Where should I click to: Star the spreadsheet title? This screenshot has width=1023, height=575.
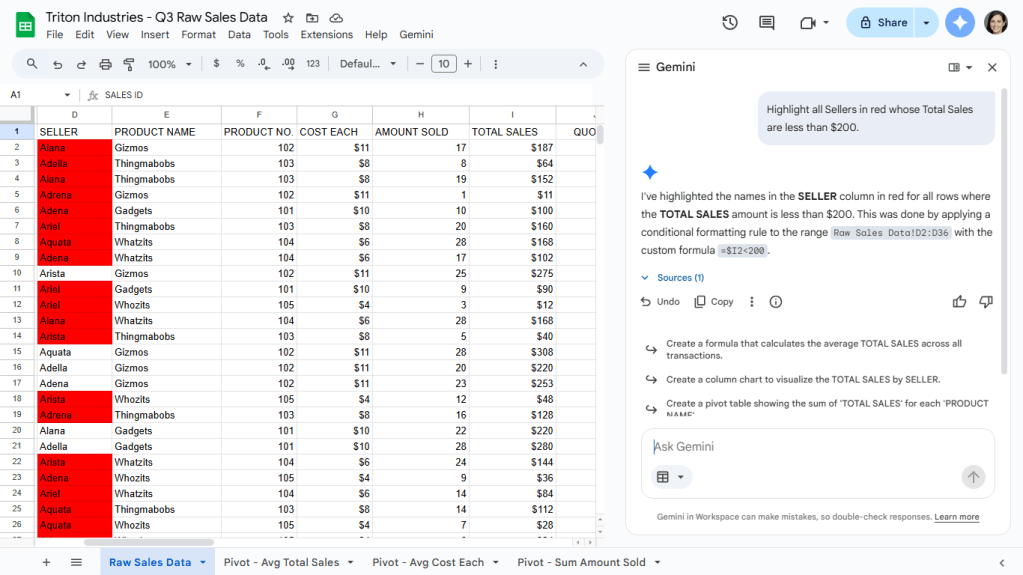click(288, 18)
